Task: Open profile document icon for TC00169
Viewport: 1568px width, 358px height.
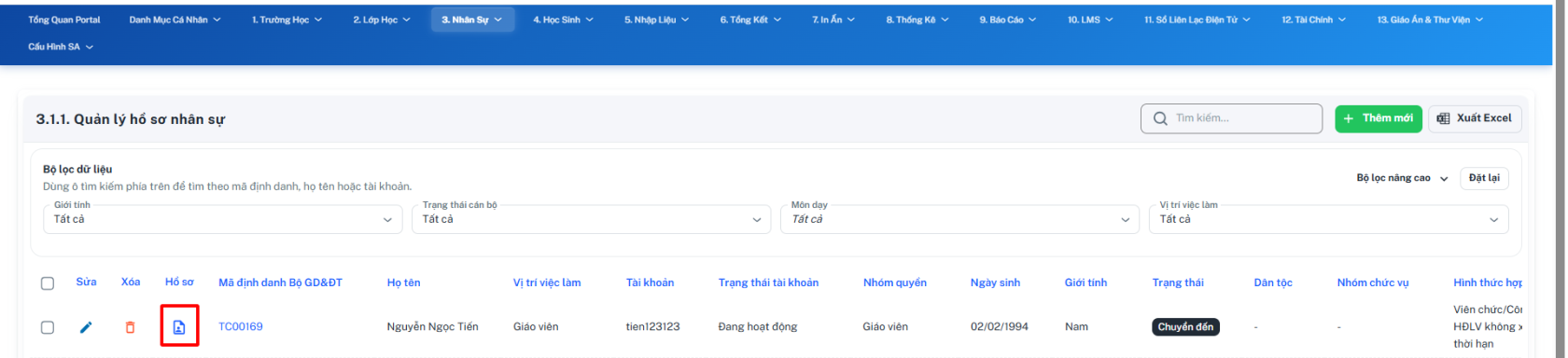Action: tap(179, 327)
